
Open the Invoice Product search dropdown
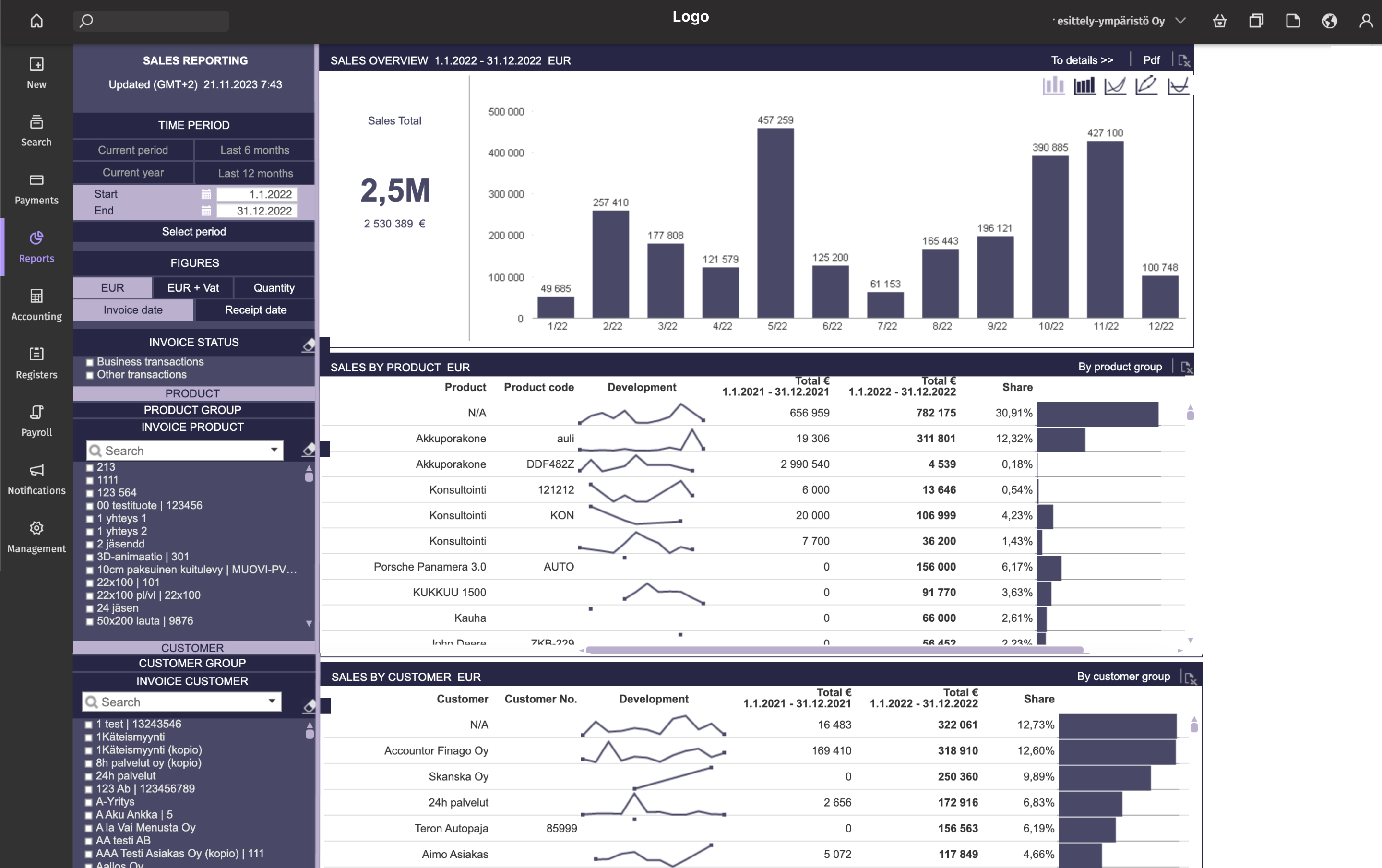pos(274,451)
